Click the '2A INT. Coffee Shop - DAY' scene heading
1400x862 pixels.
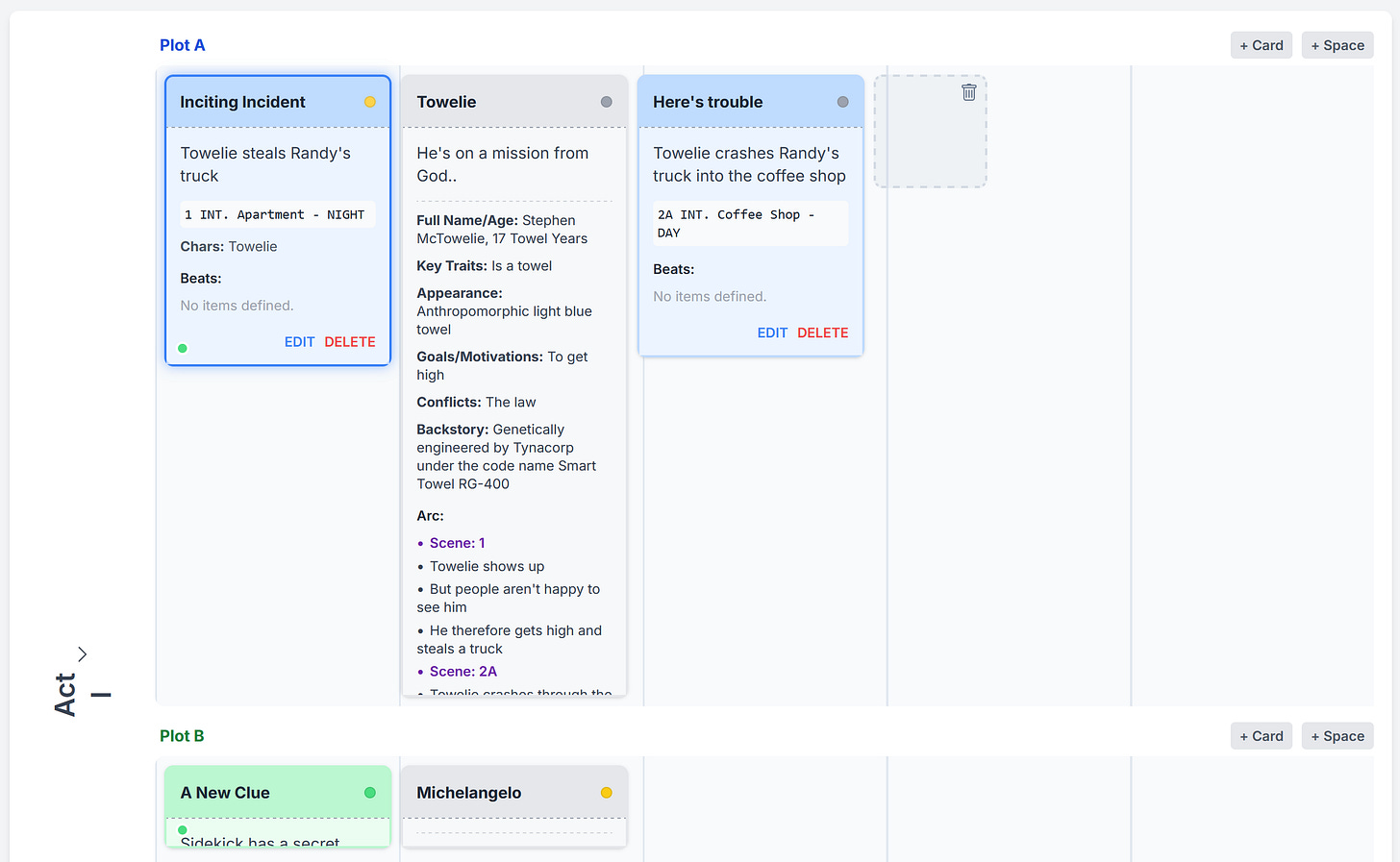click(x=751, y=224)
